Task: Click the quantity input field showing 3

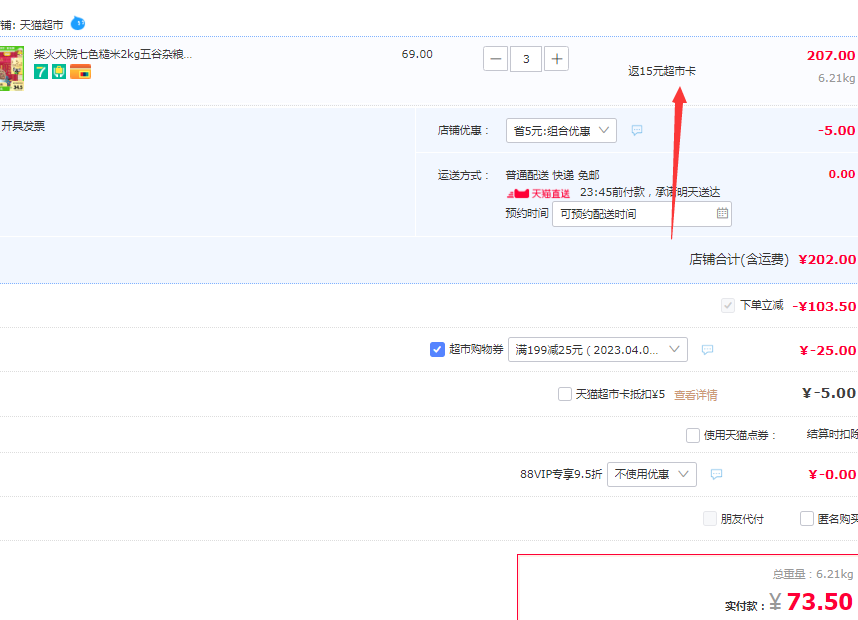Action: [x=526, y=59]
